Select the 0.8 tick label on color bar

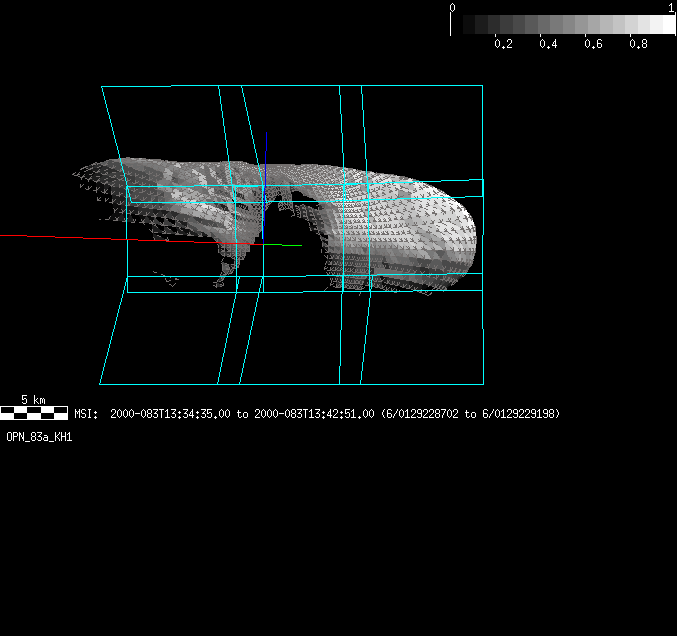[x=638, y=44]
